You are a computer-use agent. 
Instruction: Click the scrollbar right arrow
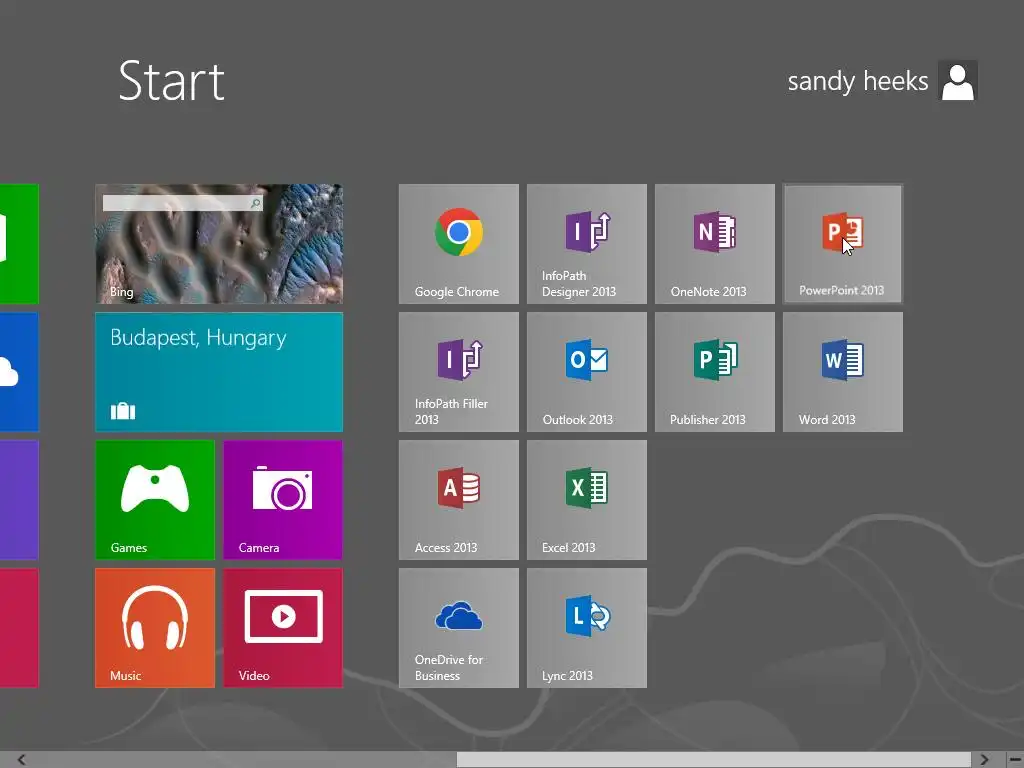(984, 760)
